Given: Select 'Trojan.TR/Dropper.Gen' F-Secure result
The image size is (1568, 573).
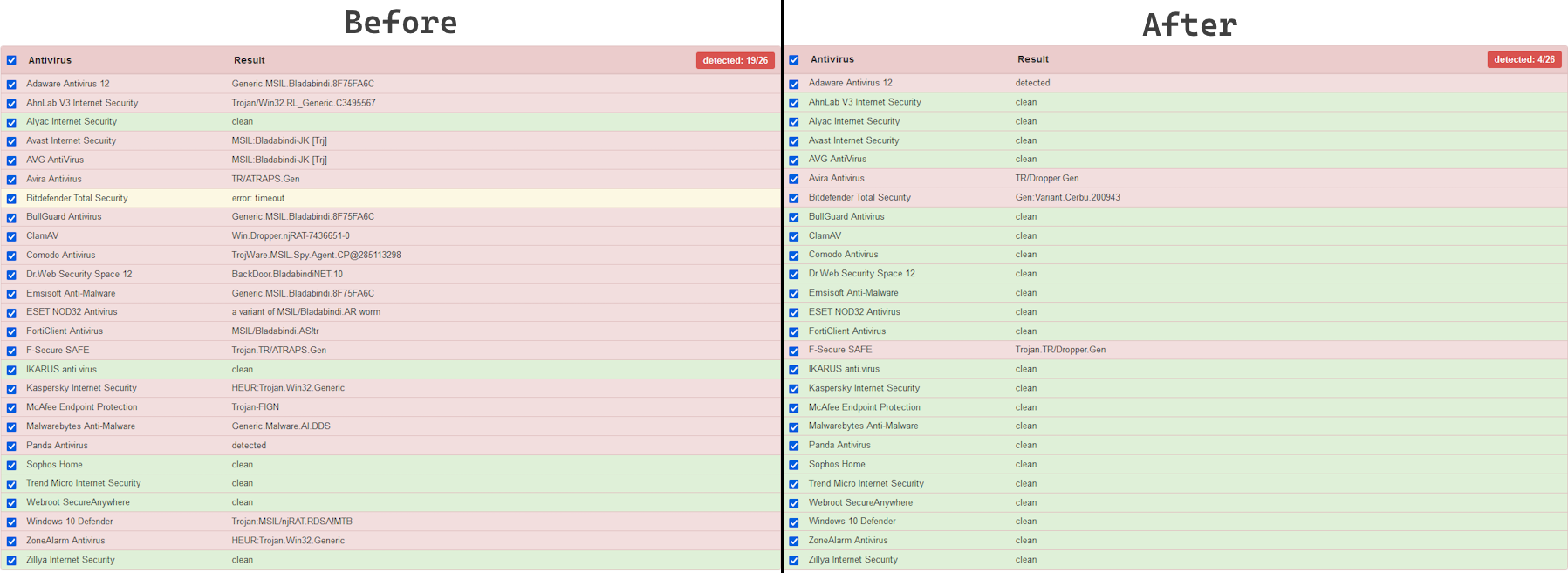Looking at the screenshot, I should click(1060, 350).
